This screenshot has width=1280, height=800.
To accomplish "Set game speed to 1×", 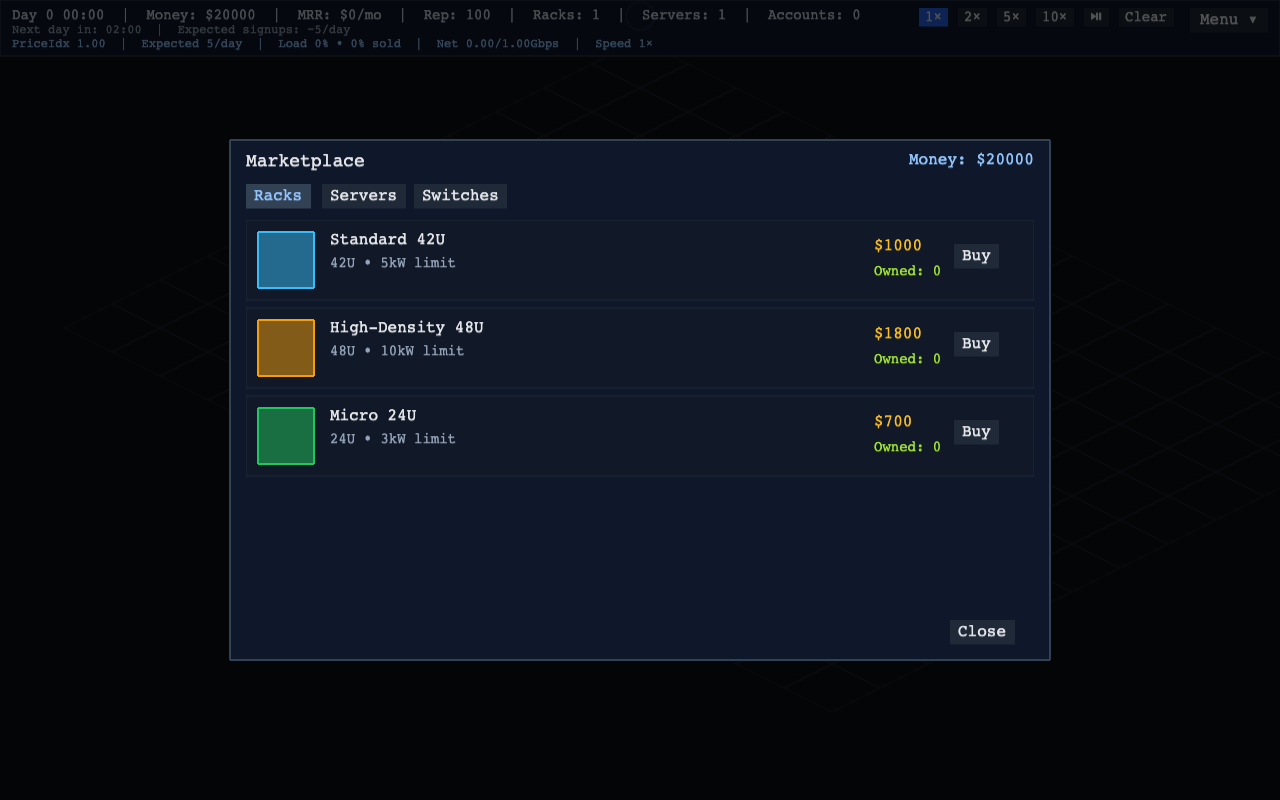I will tap(933, 17).
